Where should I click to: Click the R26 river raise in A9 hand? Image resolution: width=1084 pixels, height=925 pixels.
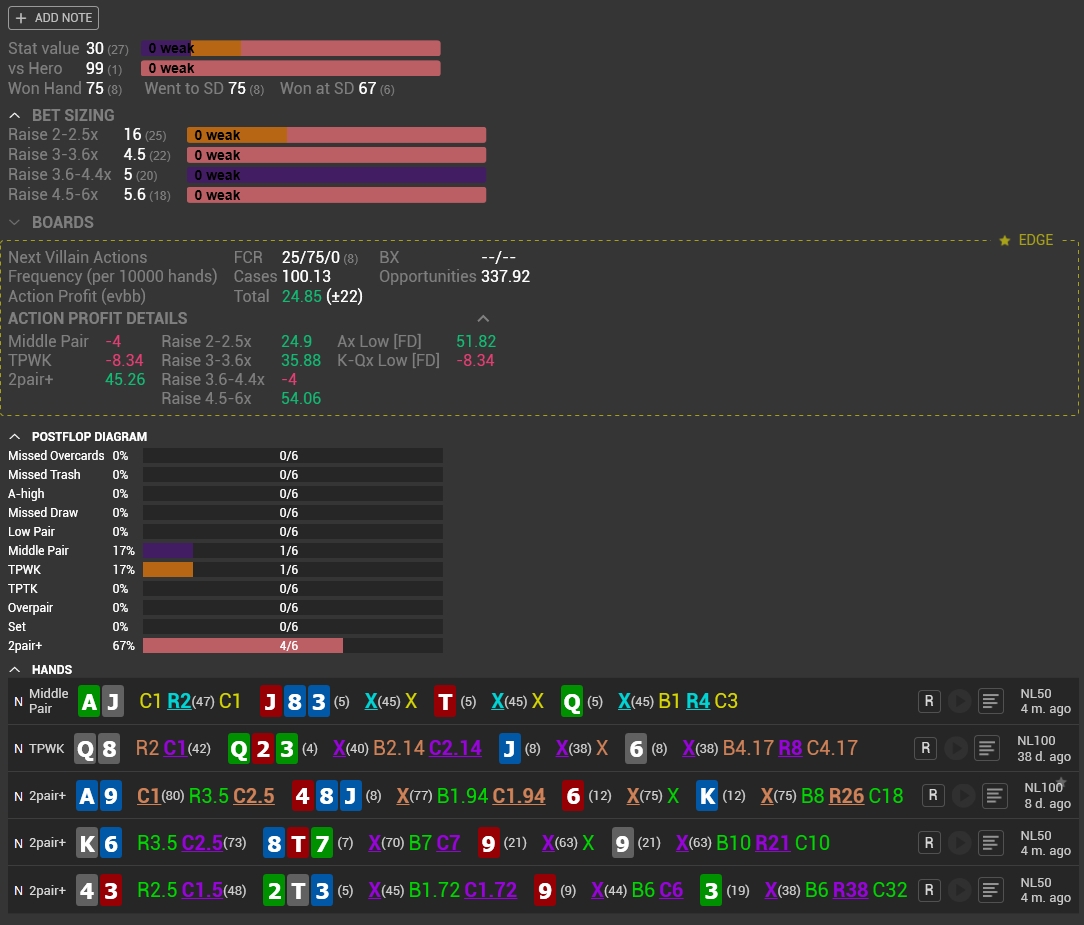pyautogui.click(x=846, y=796)
